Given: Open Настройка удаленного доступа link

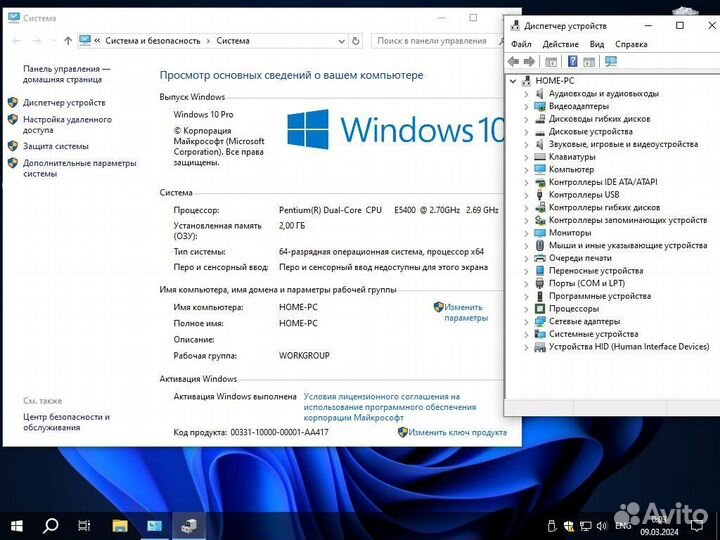Looking at the screenshot, I should pyautogui.click(x=68, y=124).
